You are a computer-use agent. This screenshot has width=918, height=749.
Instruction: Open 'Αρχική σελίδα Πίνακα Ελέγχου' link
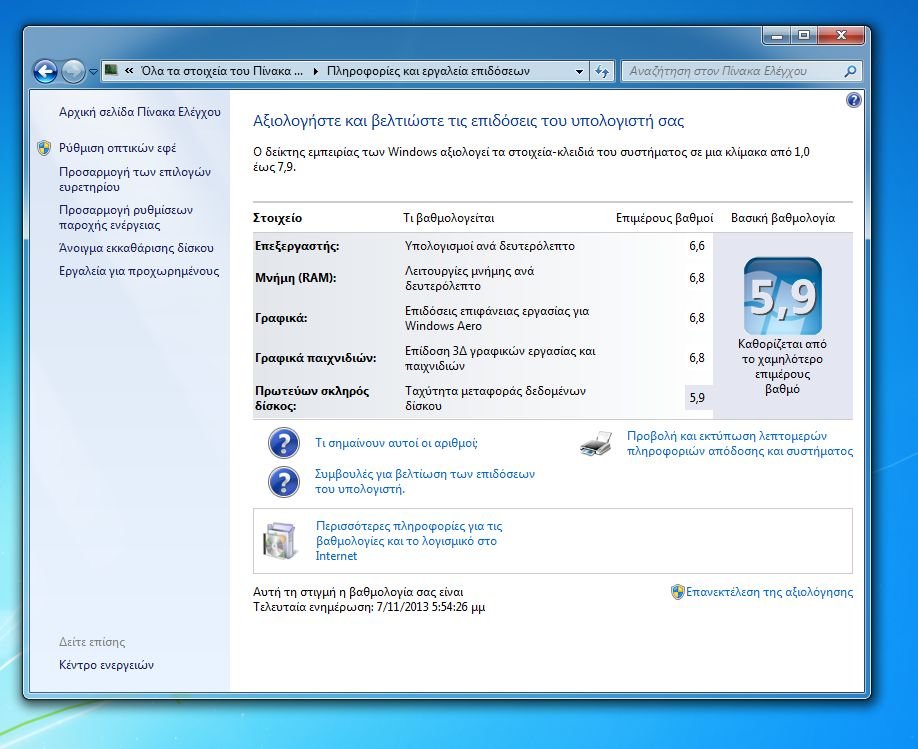(139, 112)
